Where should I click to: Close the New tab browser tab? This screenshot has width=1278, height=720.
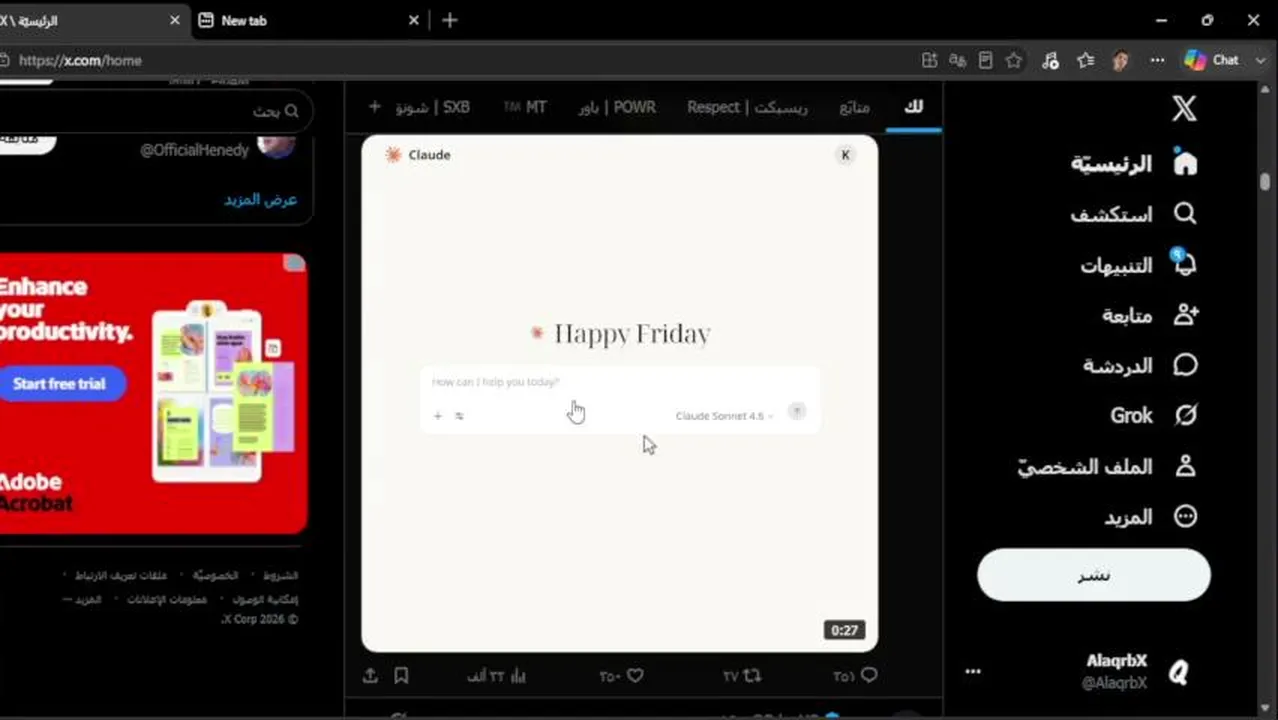click(414, 20)
